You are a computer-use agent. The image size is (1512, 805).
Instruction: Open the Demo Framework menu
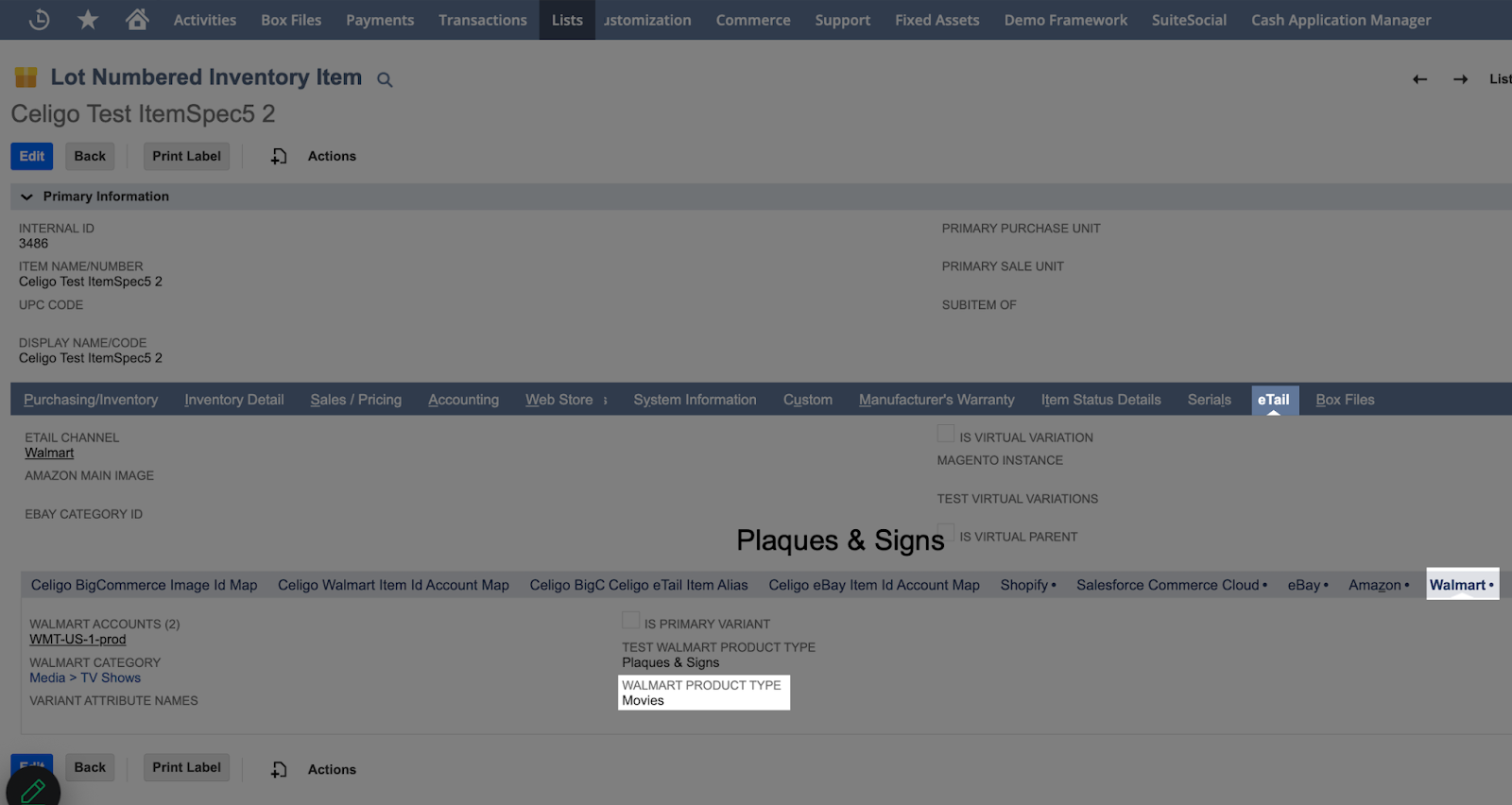click(x=1066, y=20)
